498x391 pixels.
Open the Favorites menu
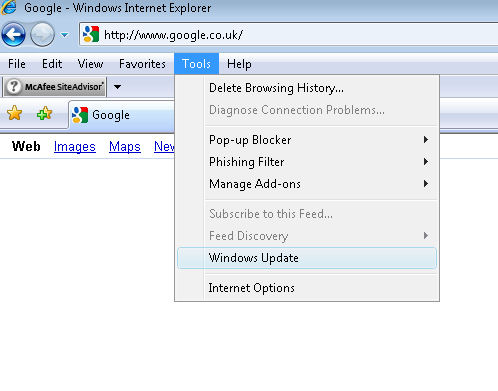[x=142, y=64]
